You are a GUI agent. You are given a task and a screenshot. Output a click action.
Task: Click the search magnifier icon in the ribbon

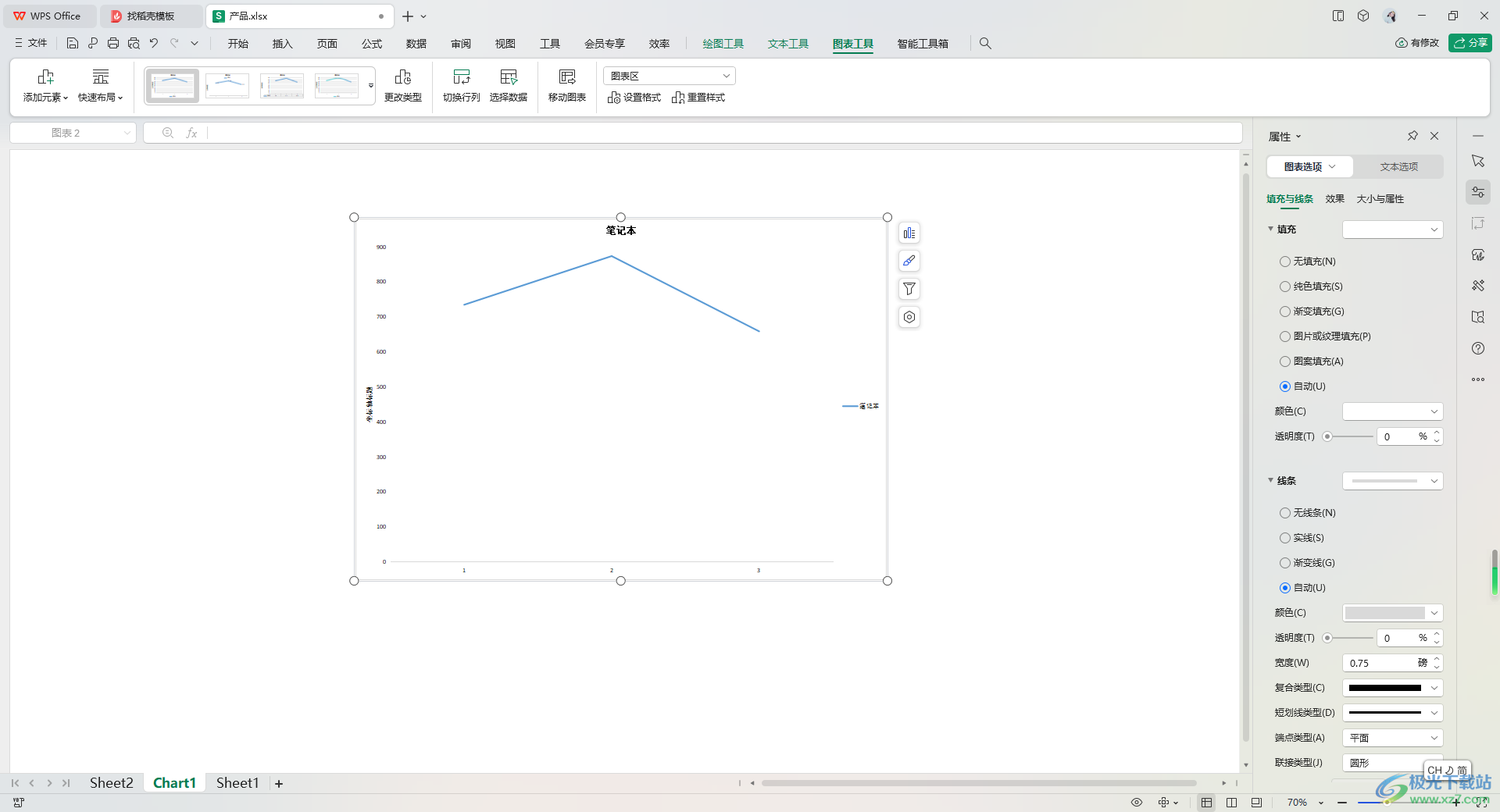[985, 44]
